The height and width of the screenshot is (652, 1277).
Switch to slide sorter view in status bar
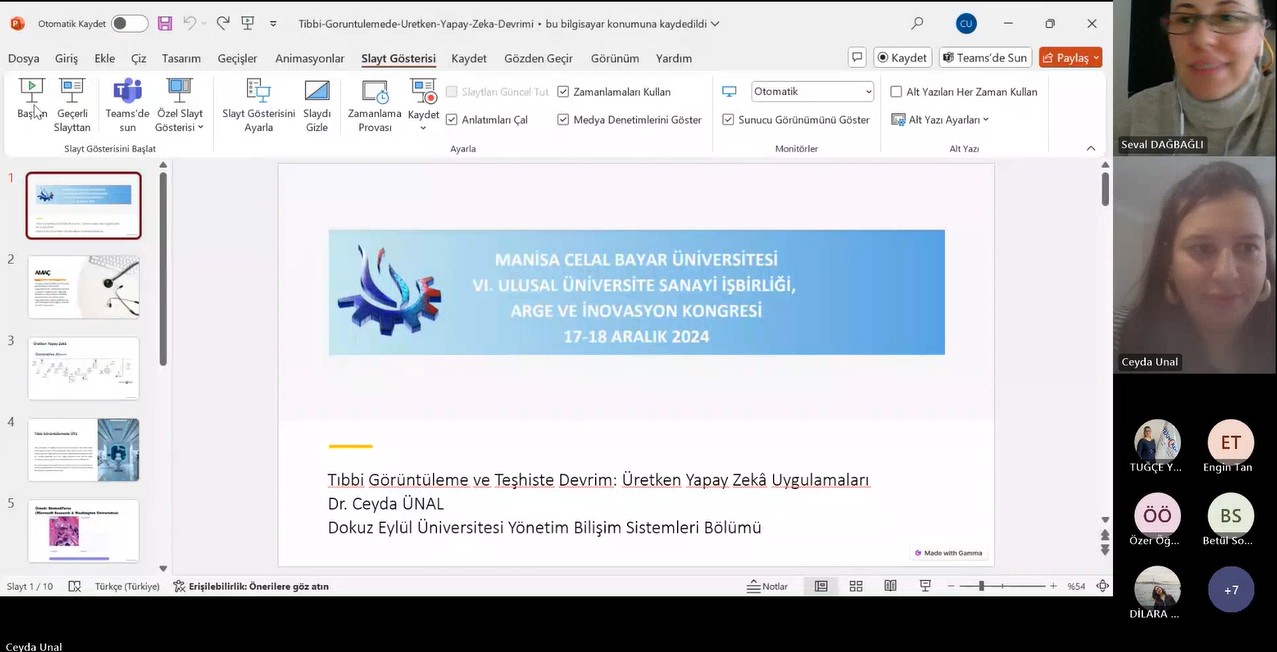[x=856, y=586]
